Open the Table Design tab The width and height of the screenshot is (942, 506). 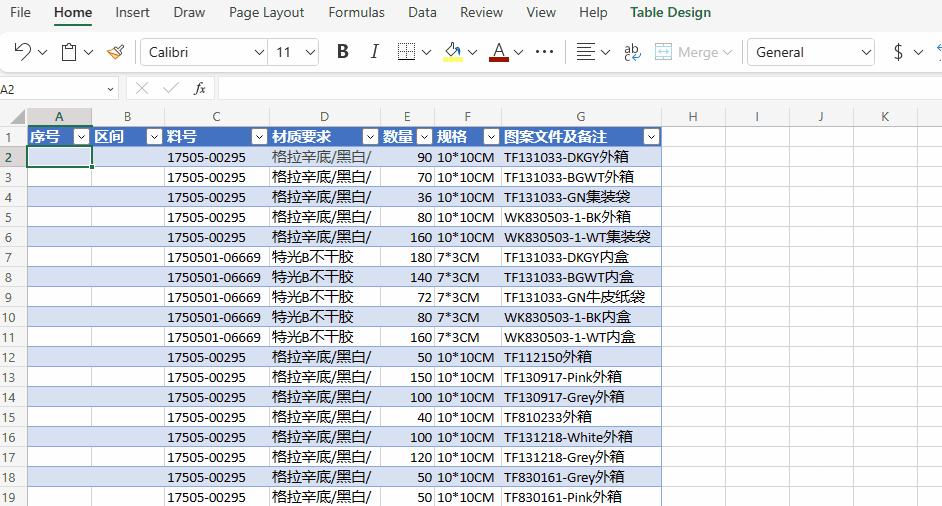pyautogui.click(x=670, y=13)
